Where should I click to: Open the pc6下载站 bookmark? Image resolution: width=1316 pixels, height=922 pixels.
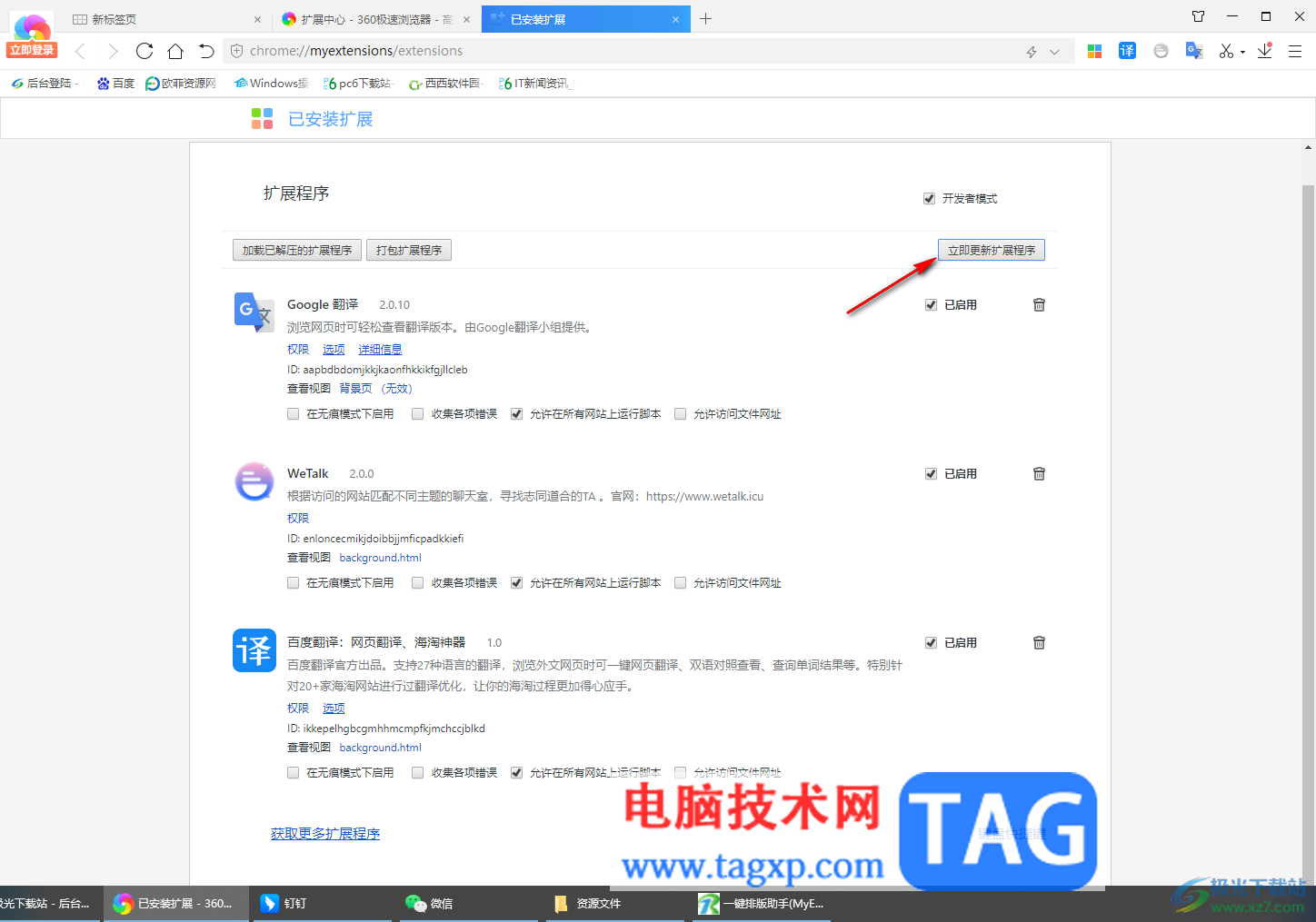[358, 84]
